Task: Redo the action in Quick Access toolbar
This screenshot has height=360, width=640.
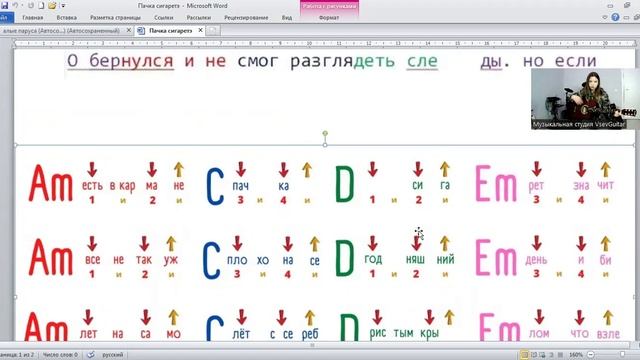Action: (x=31, y=6)
